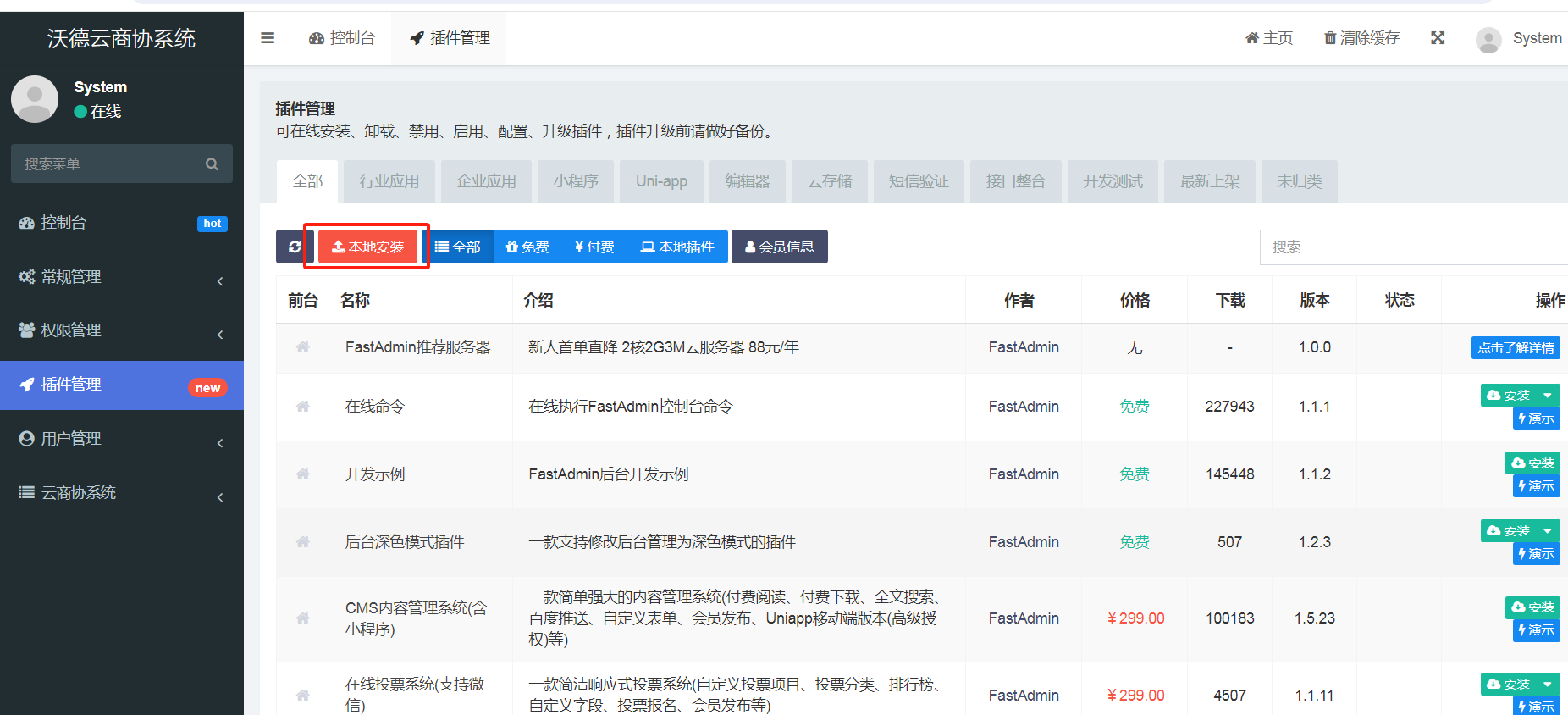The image size is (1568, 715).
Task: Filter plugins by 免费
Action: pos(527,247)
